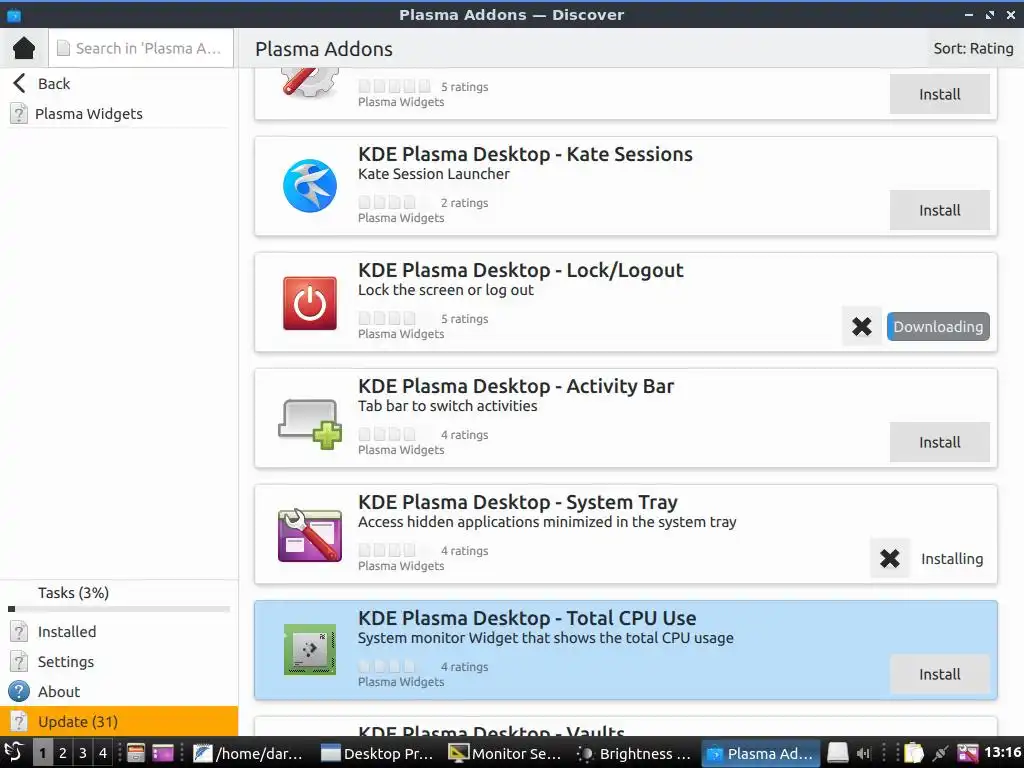This screenshot has width=1024, height=768.
Task: Open the removable drive tray icon
Action: click(838, 753)
